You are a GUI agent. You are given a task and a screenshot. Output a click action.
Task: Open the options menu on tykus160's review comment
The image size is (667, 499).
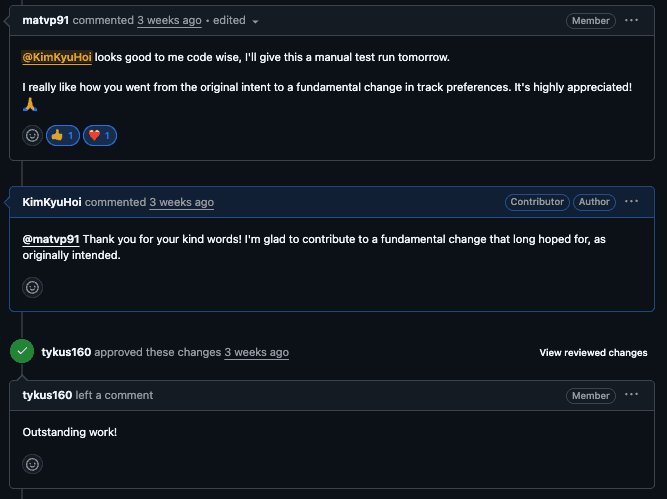point(631,395)
